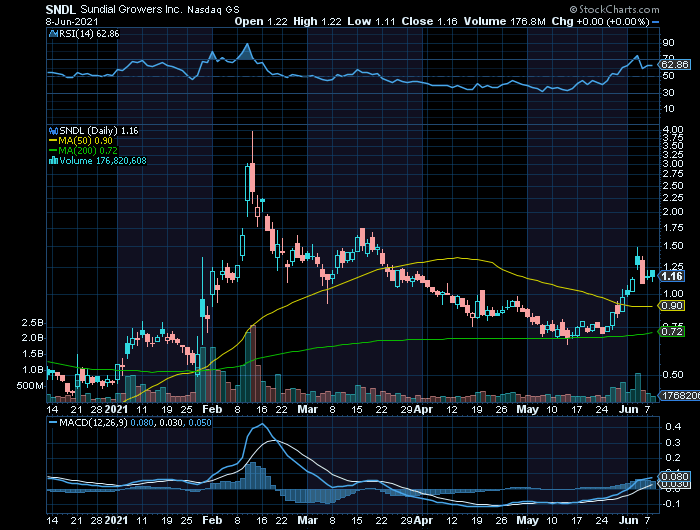700x530 pixels.
Task: Open the StockCharts.com copyright link
Action: (x=614, y=9)
